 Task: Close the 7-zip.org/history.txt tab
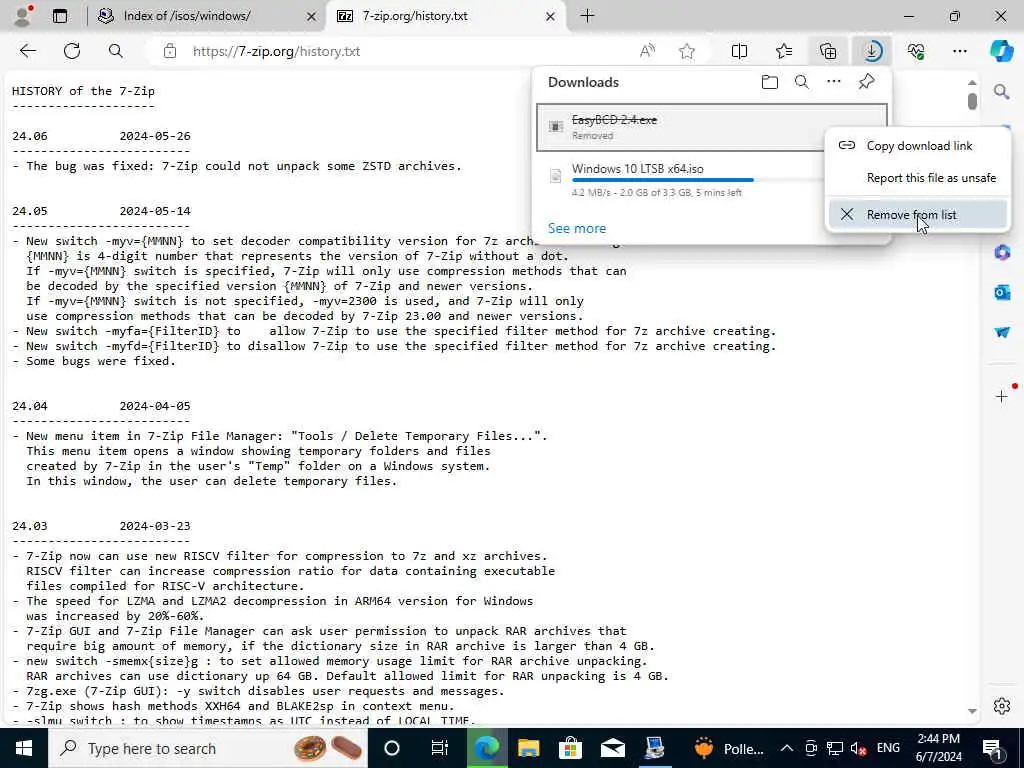[x=551, y=16]
